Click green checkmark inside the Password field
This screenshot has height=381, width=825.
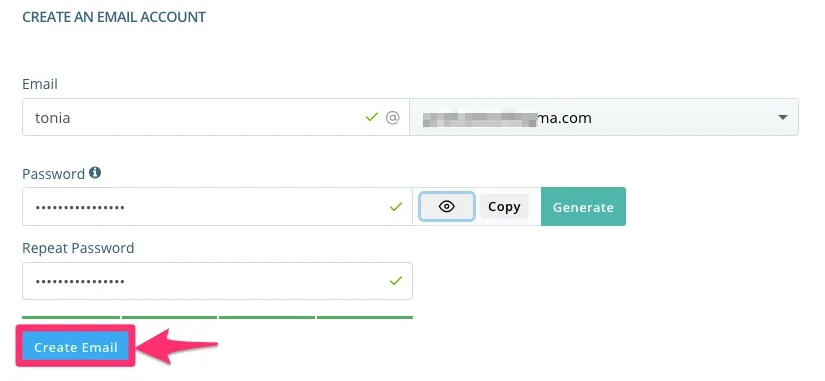coord(396,207)
